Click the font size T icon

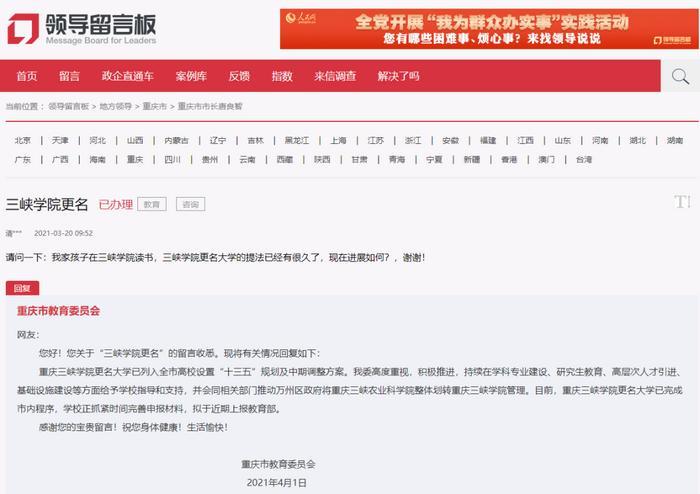click(x=682, y=202)
